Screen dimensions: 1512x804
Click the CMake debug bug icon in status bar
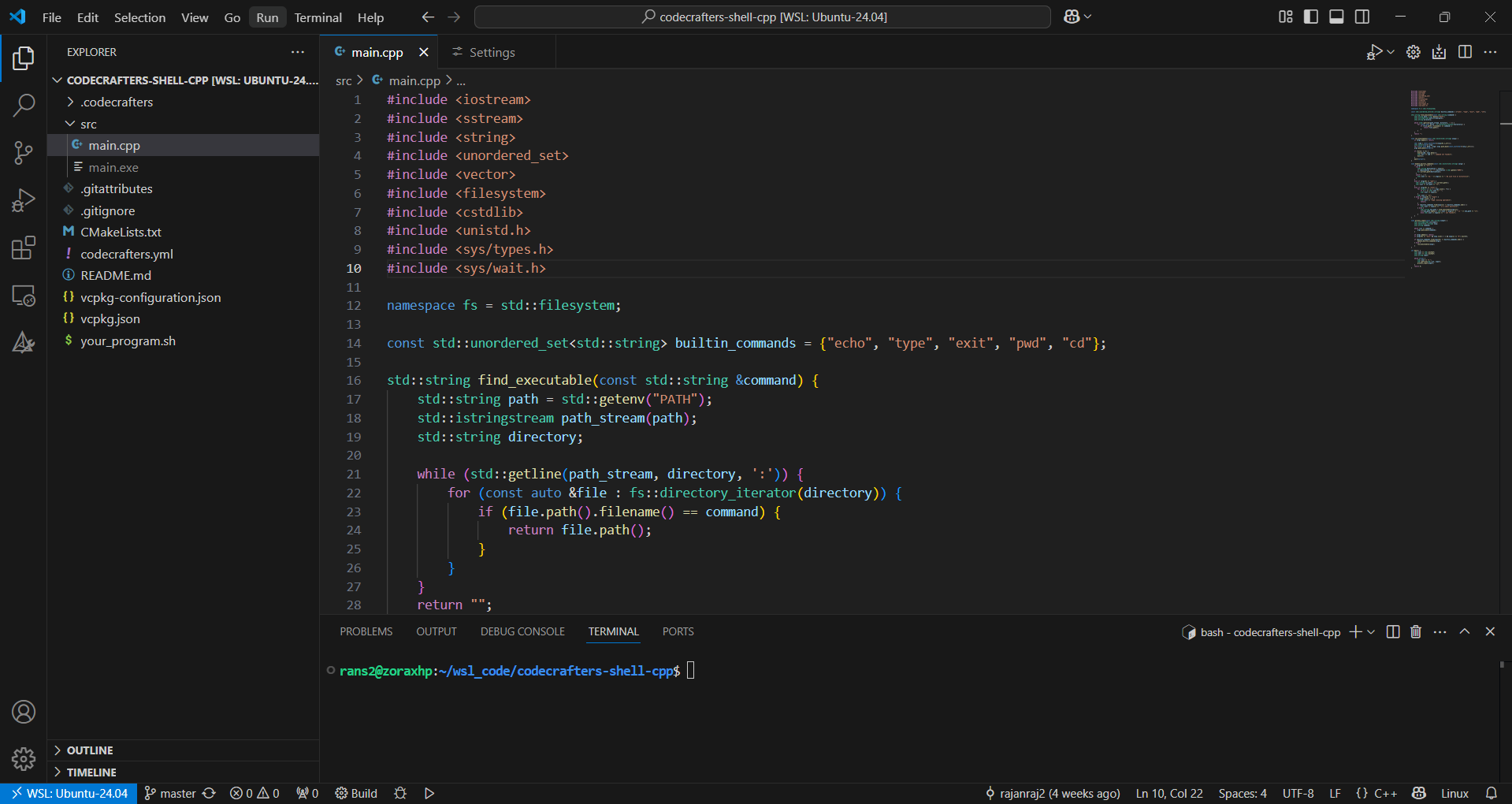pos(400,793)
